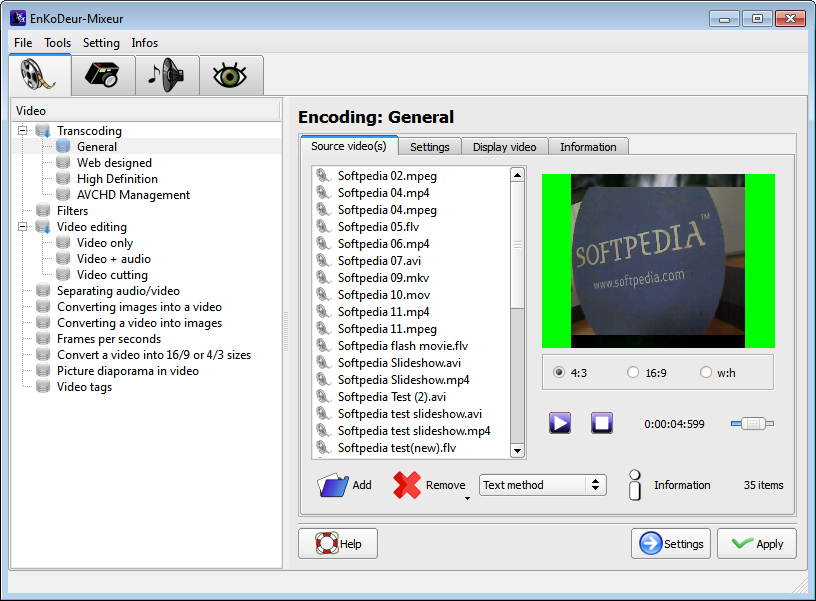Screen dimensions: 816x601
Task: Select Softpedia Test (2).avi in the list
Action: click(392, 397)
